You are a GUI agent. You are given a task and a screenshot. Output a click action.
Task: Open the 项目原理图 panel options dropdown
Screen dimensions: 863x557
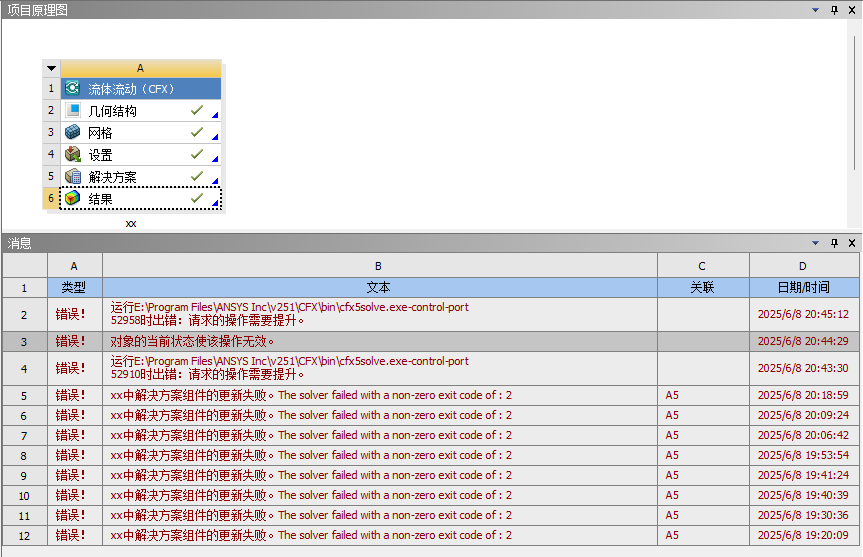[x=817, y=9]
